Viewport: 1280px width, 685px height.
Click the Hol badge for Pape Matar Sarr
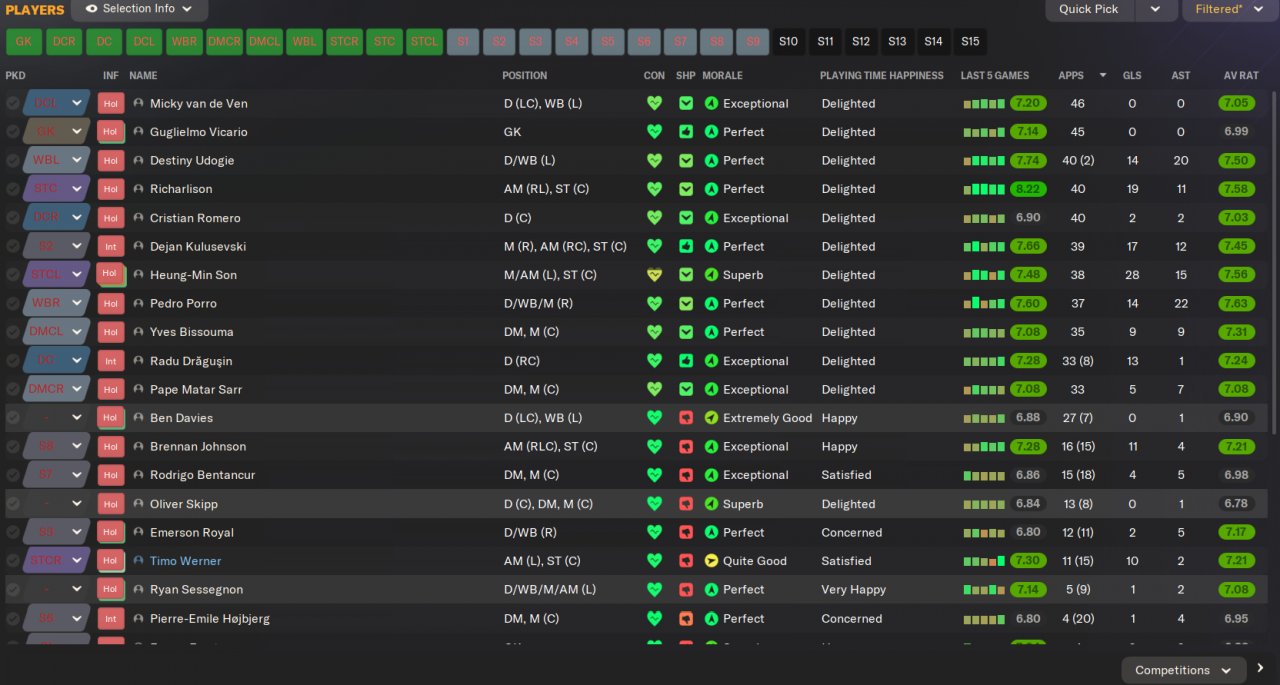point(110,390)
